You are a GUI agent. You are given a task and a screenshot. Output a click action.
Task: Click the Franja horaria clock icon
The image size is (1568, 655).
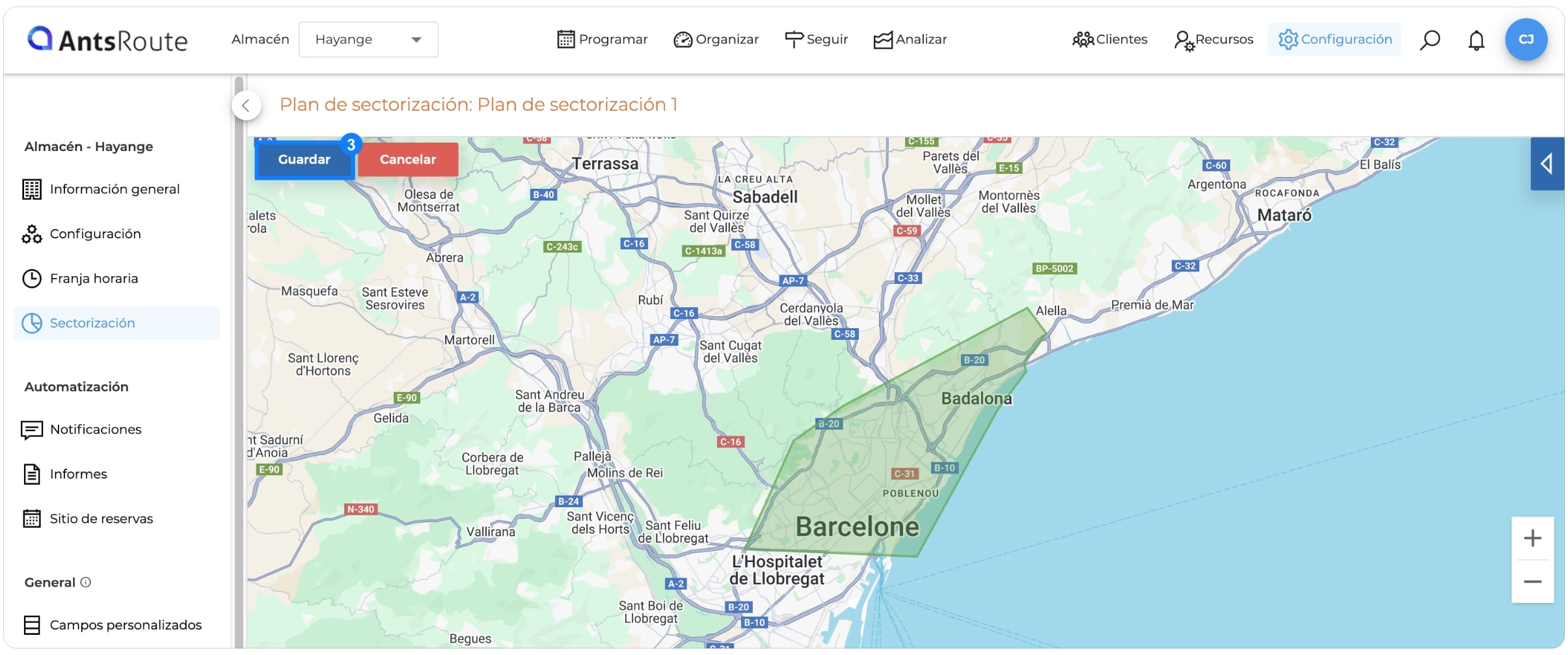pos(32,279)
